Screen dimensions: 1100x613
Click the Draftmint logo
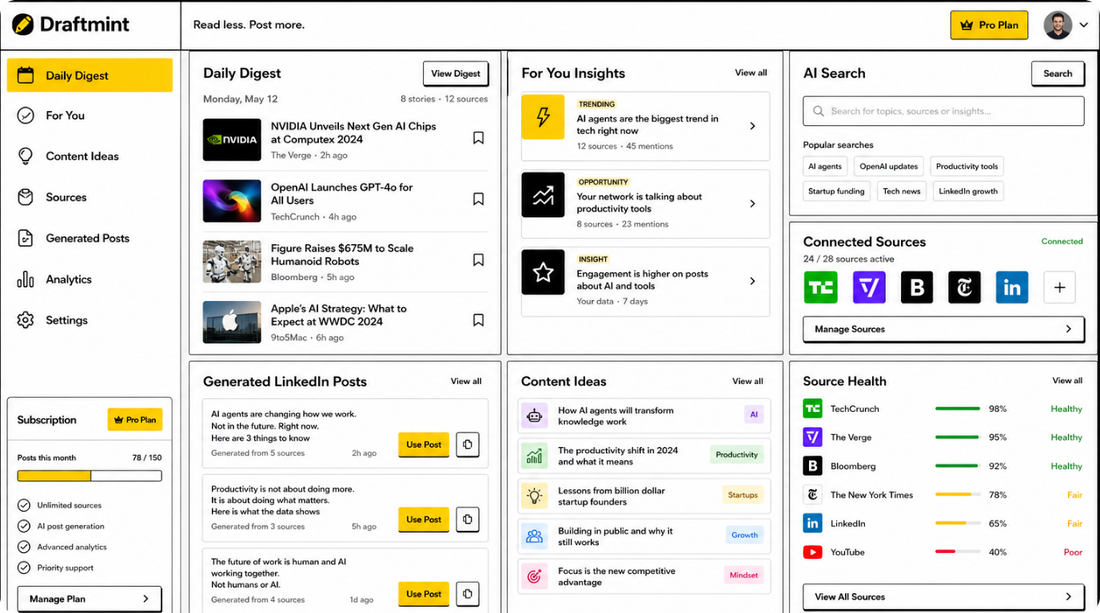70,25
